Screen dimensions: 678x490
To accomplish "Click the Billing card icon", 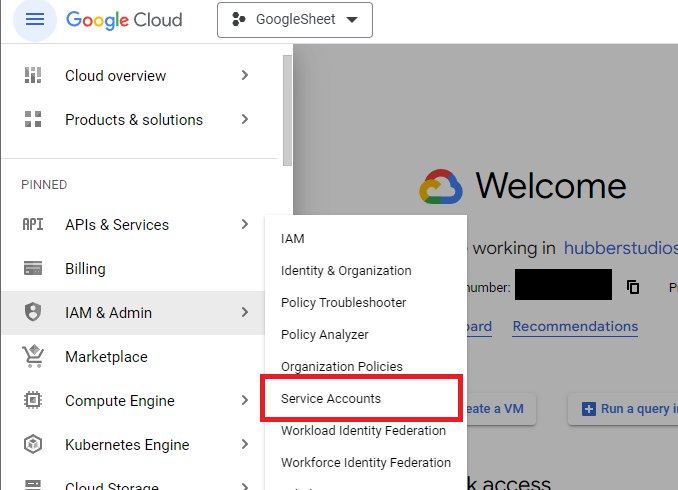I will click(33, 269).
